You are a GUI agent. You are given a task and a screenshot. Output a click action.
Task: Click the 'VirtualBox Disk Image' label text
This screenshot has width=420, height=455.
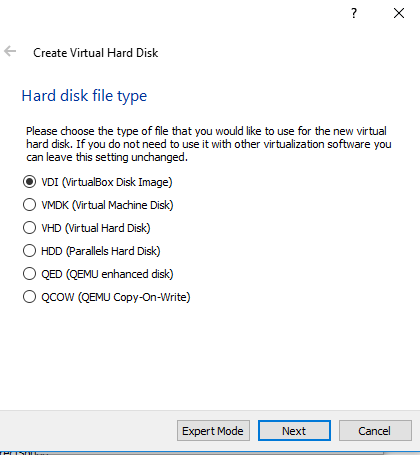click(x=117, y=182)
